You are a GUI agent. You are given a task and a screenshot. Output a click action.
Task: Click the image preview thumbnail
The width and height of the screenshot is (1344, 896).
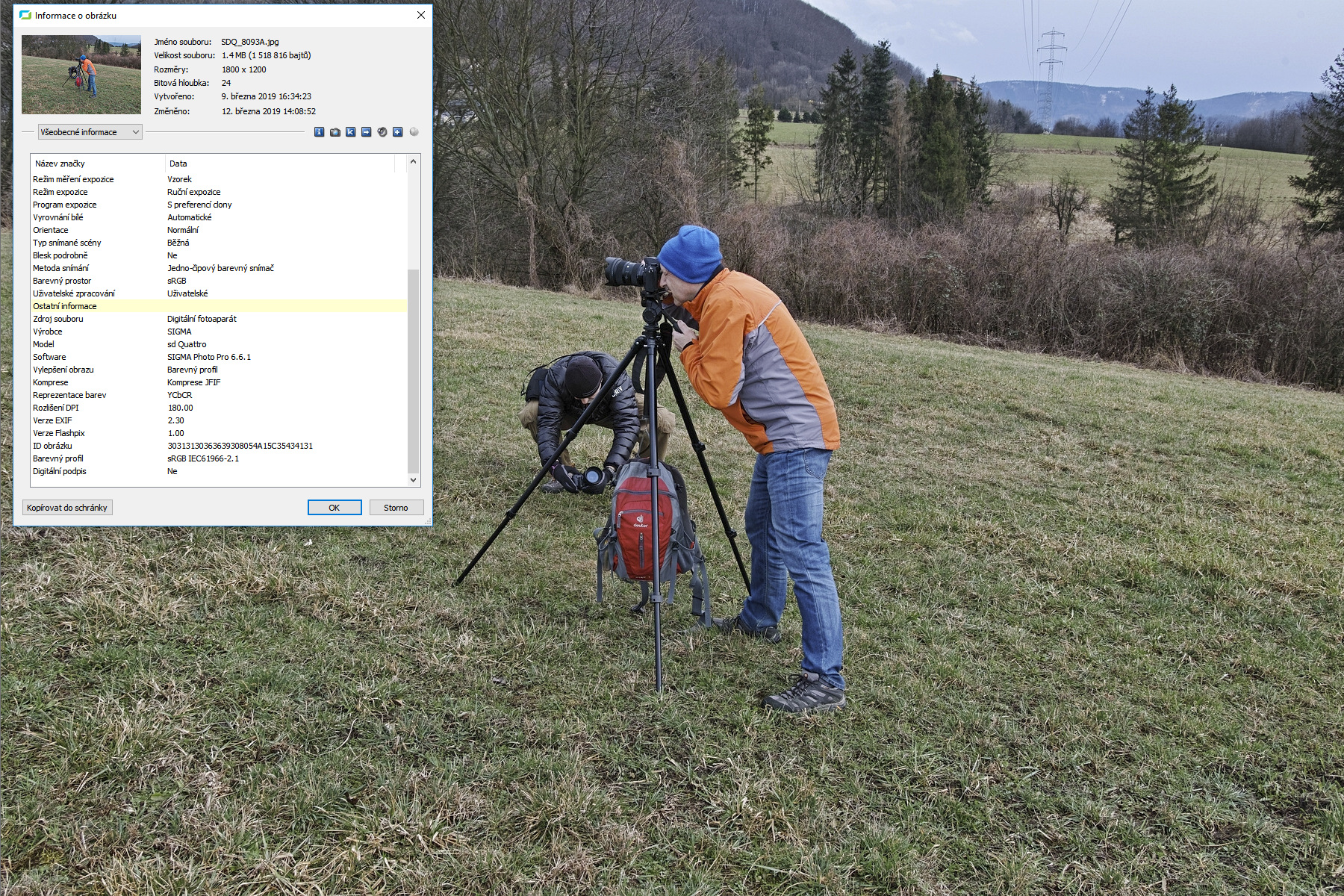click(x=81, y=74)
